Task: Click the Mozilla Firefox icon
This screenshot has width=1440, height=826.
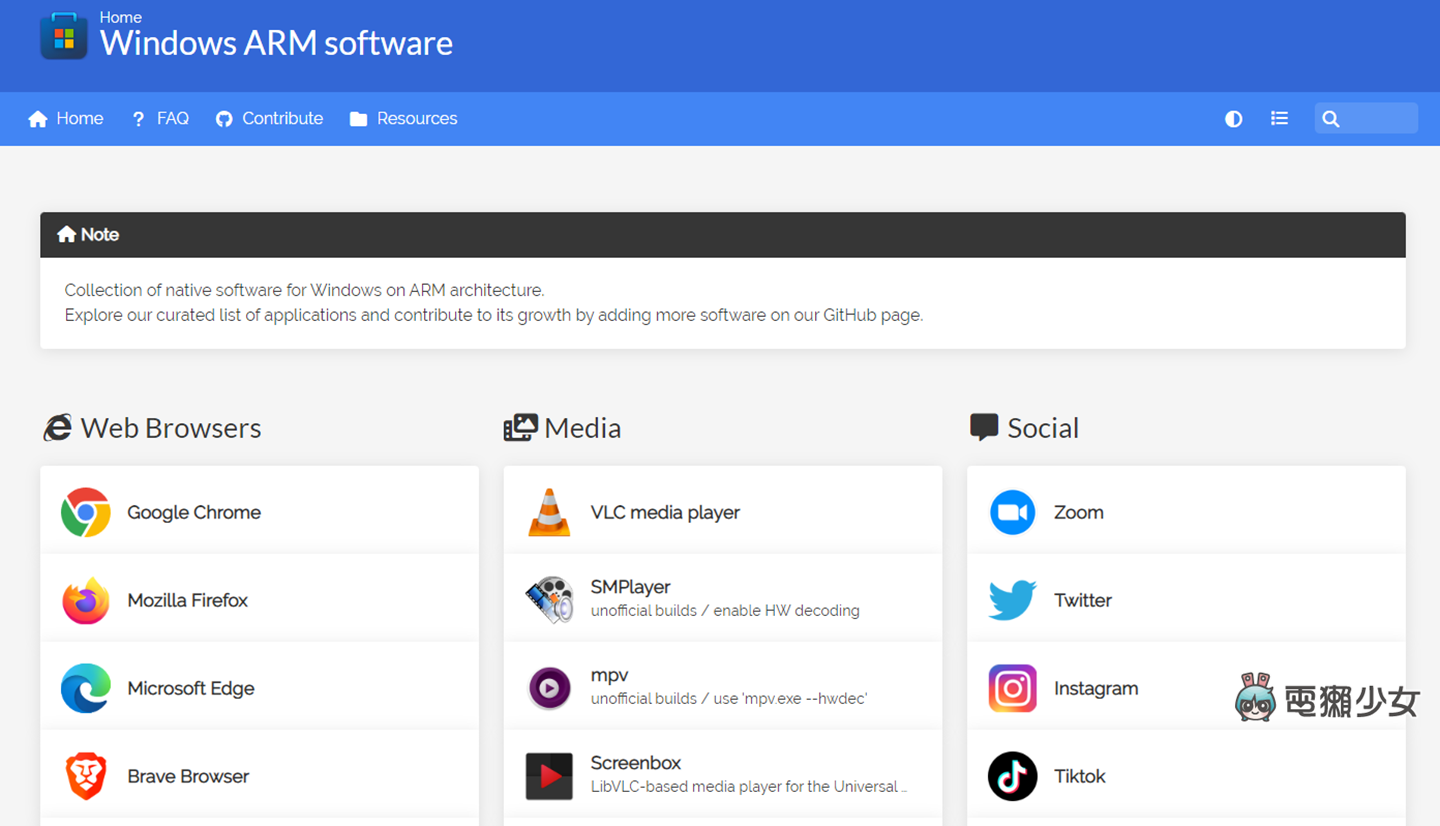Action: pos(86,600)
